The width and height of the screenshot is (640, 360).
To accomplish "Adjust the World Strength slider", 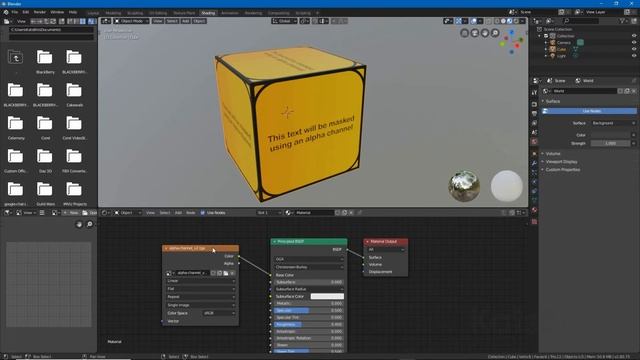I will (x=611, y=143).
